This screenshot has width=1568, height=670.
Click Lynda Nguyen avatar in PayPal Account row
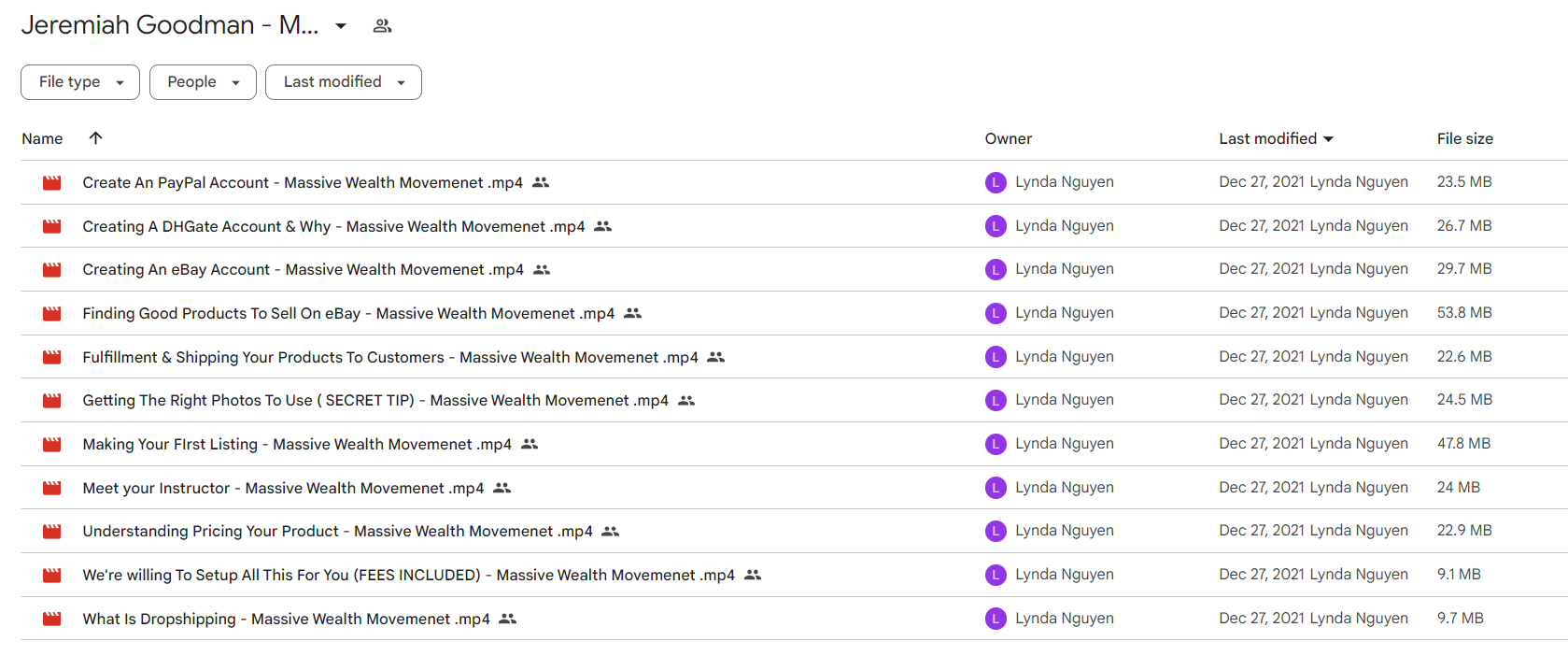click(996, 182)
